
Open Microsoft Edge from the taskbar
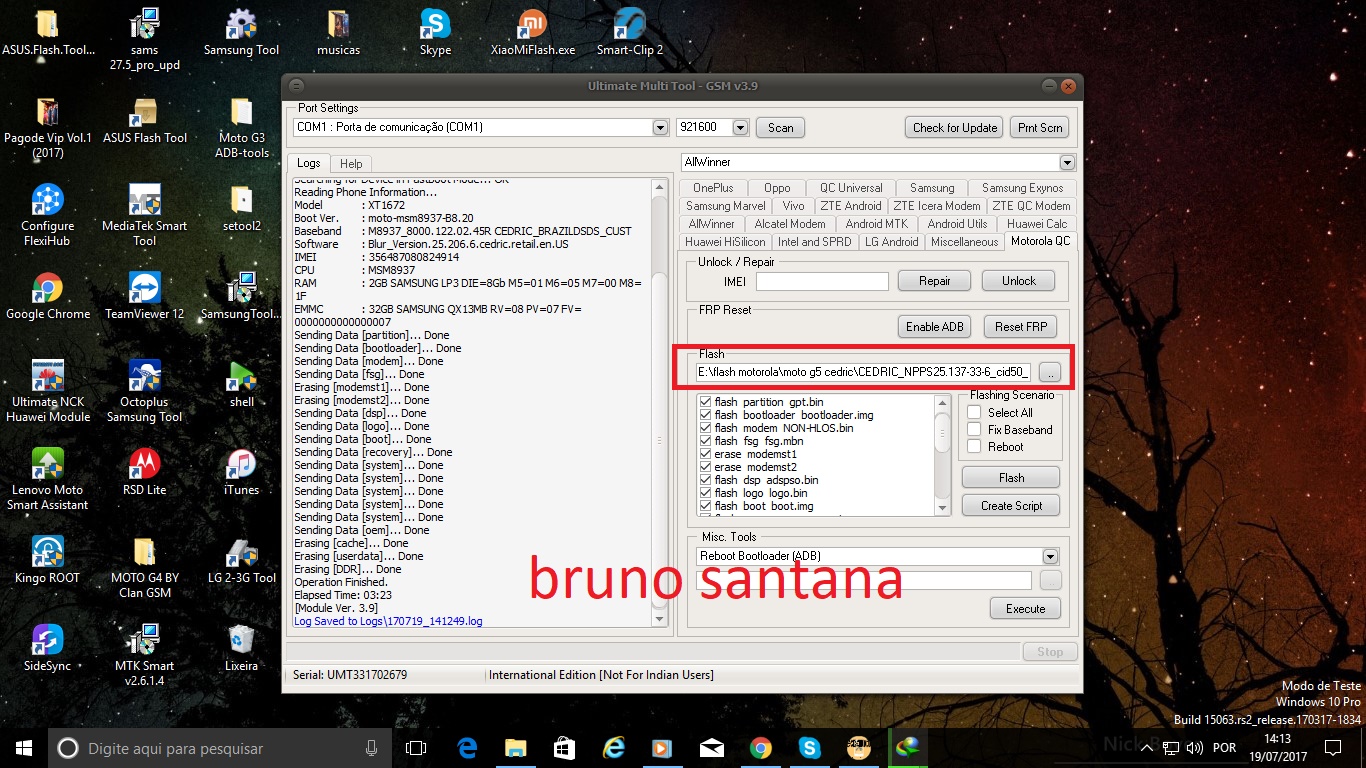coord(467,747)
